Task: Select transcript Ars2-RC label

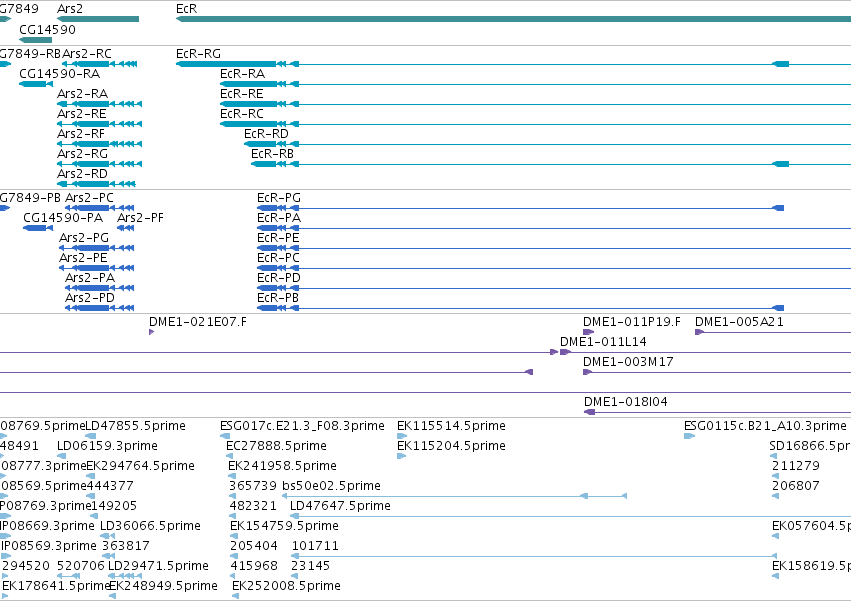Action: pos(87,54)
